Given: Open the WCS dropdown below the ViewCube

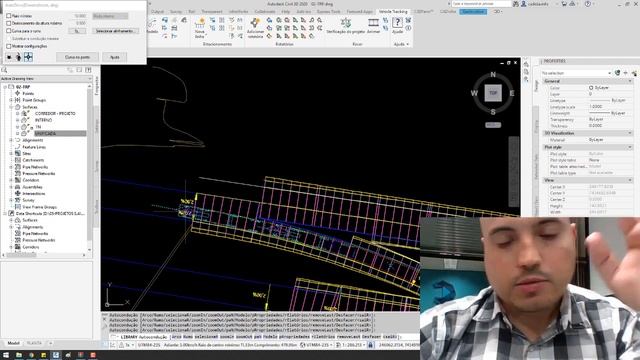Looking at the screenshot, I should click(493, 125).
